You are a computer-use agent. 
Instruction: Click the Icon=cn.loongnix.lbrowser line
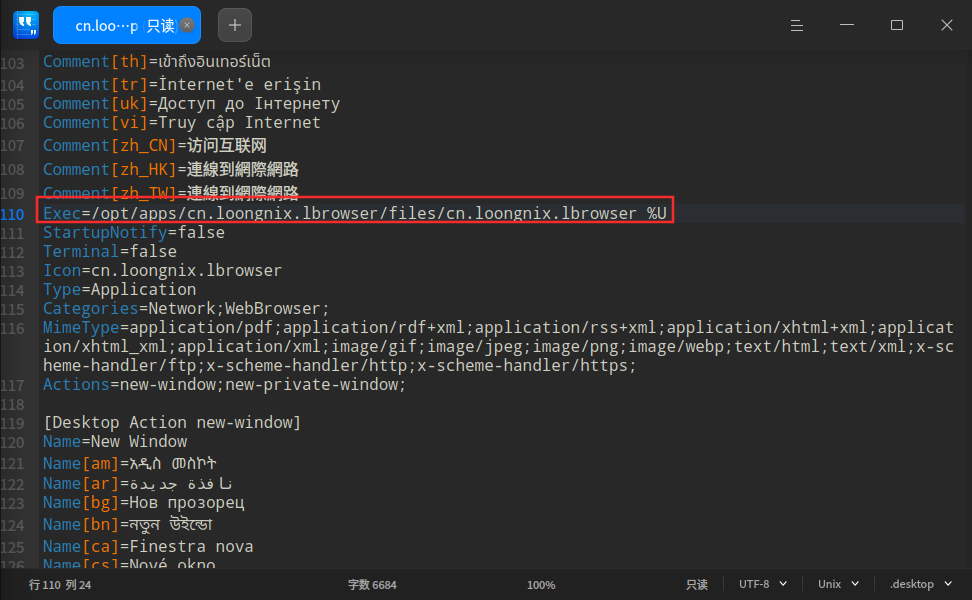pos(162,271)
